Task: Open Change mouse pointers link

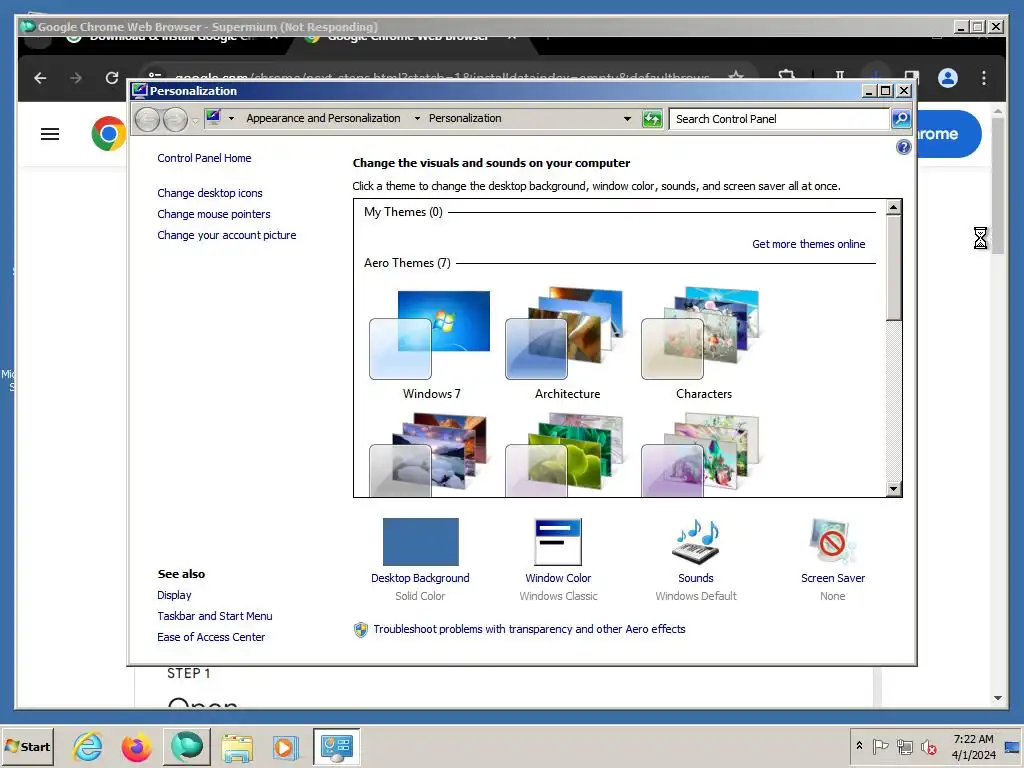Action: pyautogui.click(x=214, y=214)
